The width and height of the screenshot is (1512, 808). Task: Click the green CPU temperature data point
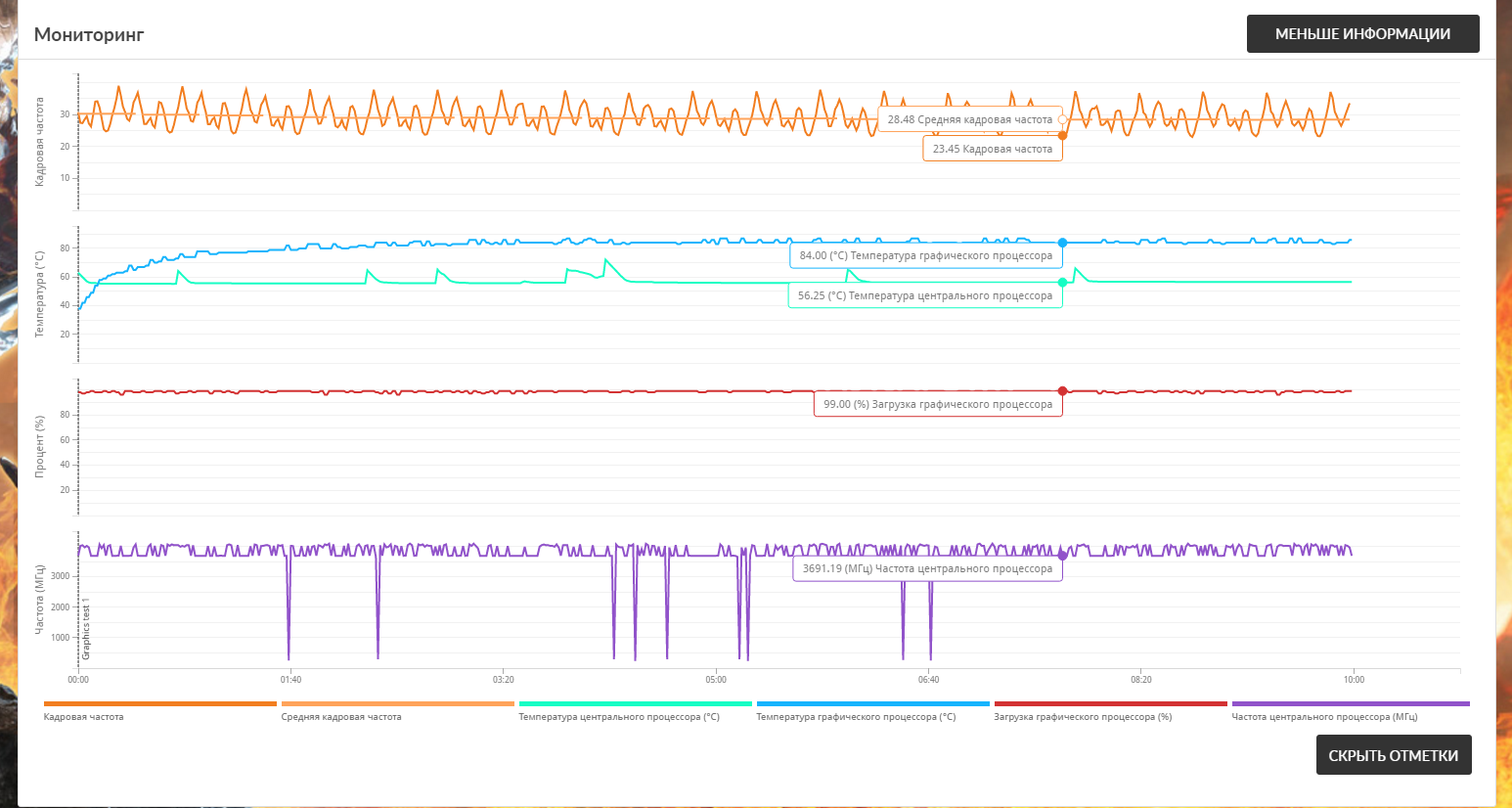1063,283
